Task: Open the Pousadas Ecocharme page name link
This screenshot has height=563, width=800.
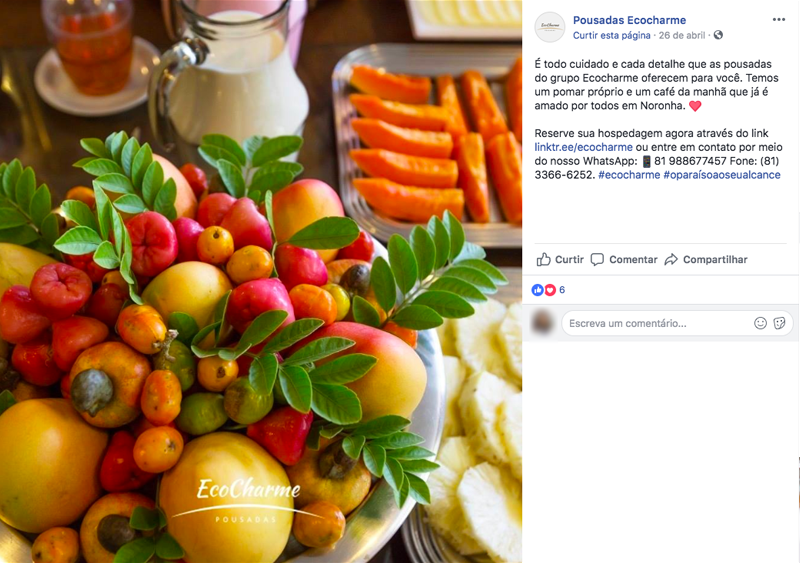Action: 629,20
